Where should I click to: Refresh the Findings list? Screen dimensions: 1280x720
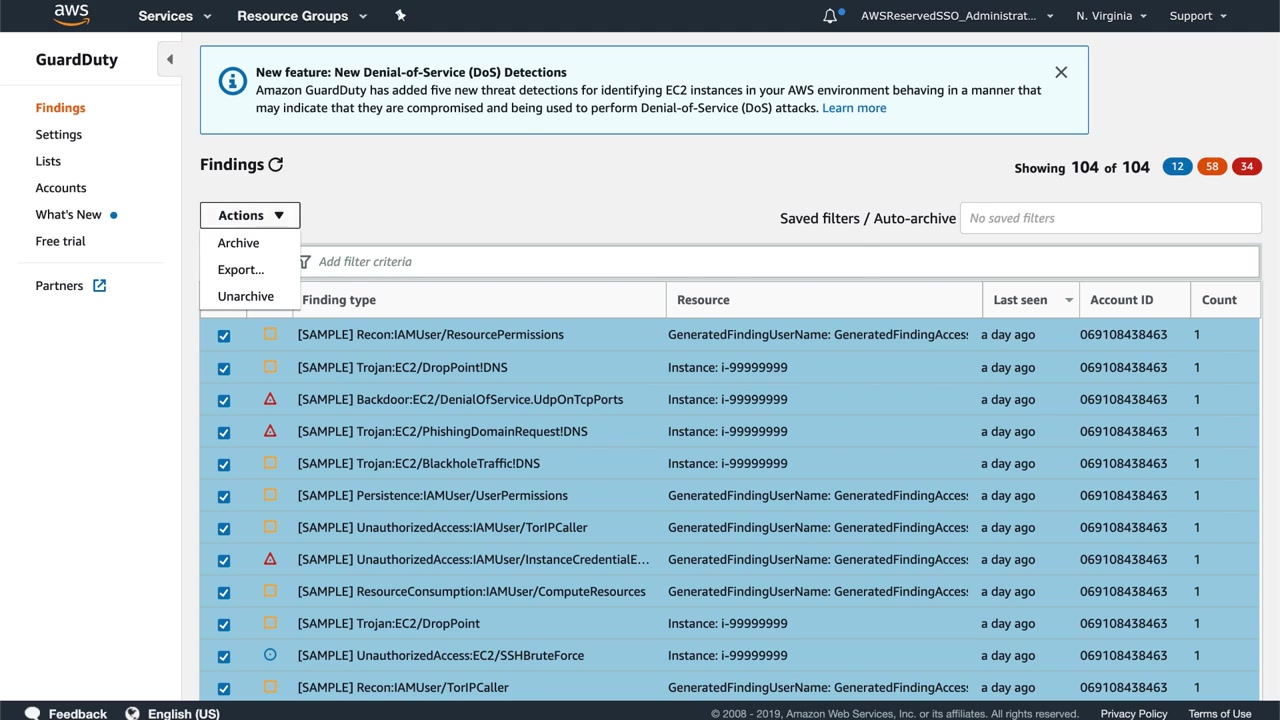(x=276, y=165)
